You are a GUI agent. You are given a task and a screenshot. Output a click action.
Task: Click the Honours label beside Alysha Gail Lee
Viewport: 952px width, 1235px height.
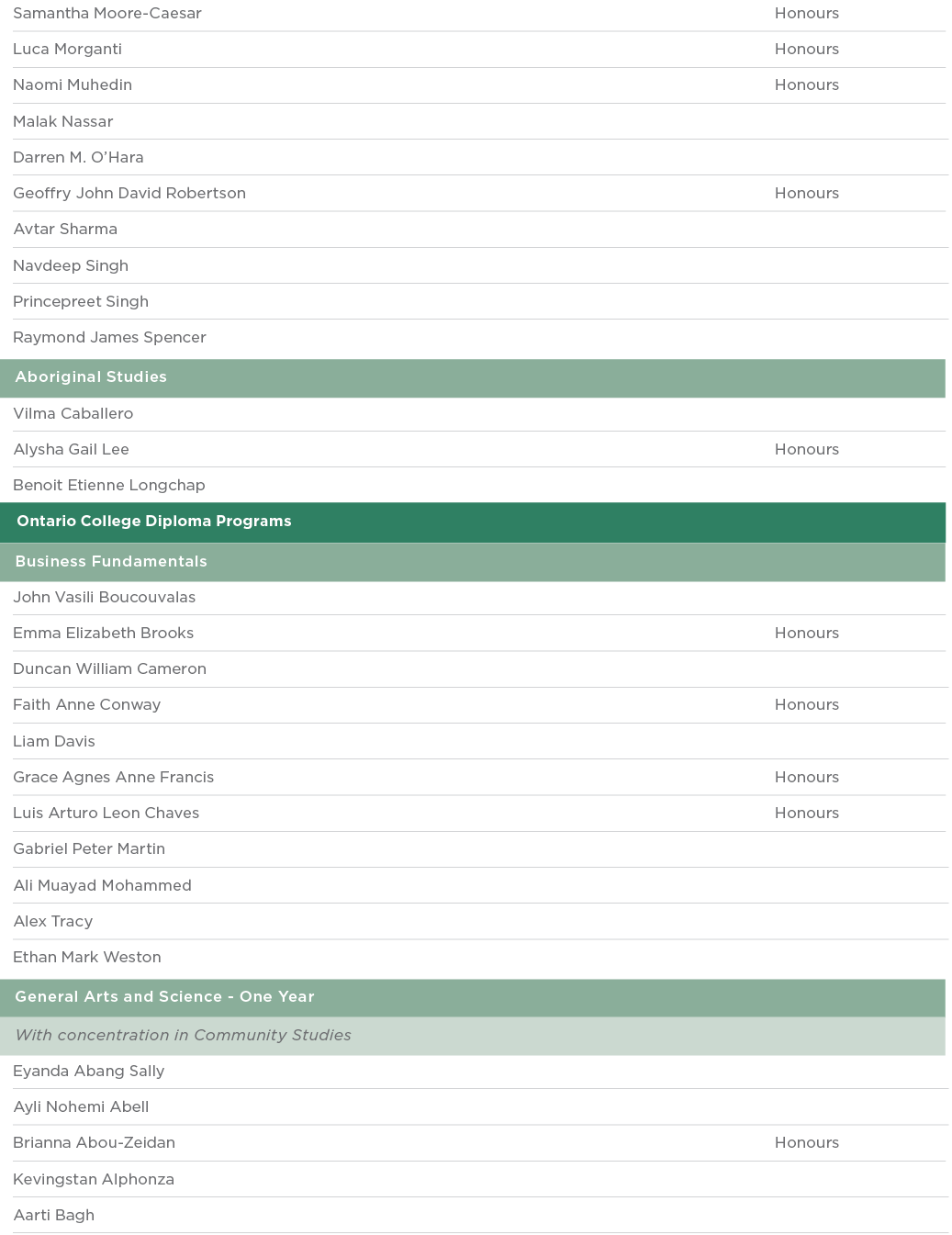pos(806,450)
